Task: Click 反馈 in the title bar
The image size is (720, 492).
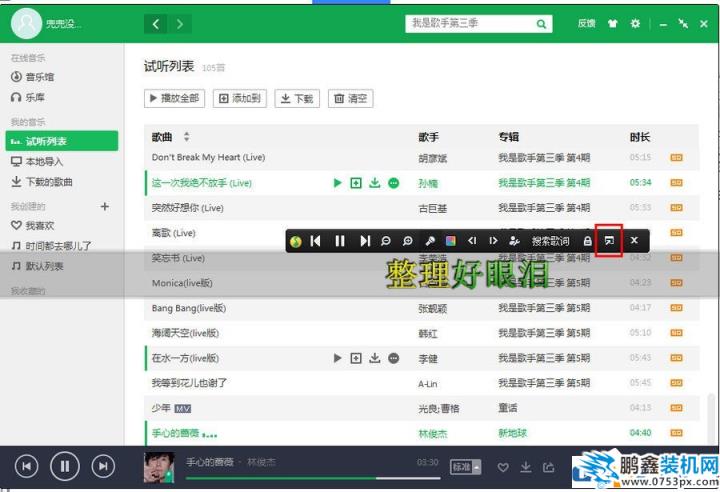Action: (x=586, y=23)
